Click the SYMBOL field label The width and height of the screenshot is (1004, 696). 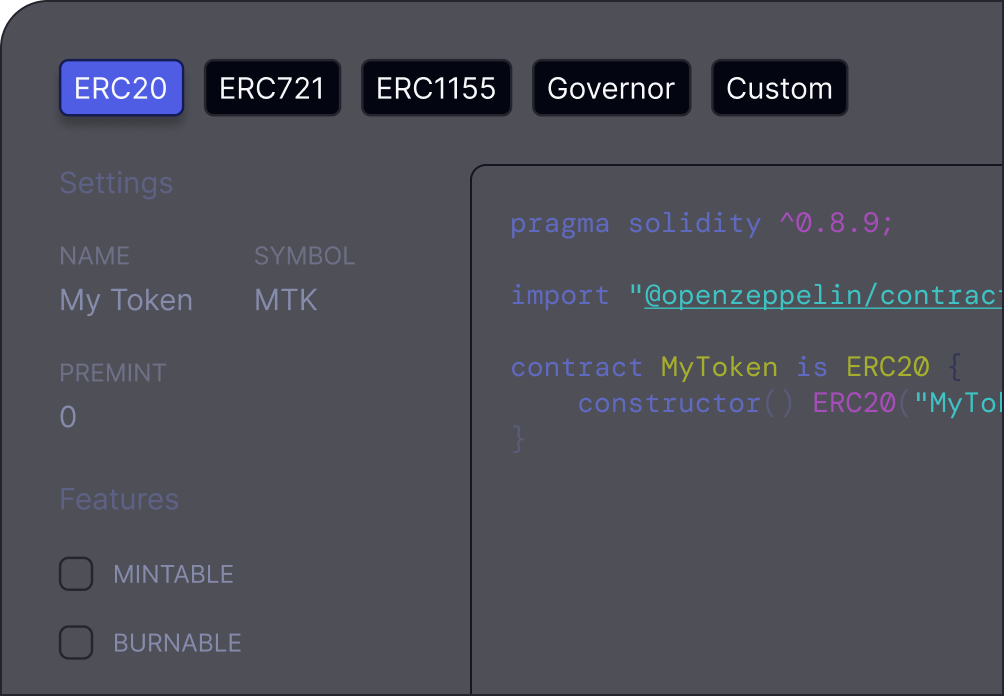(x=304, y=256)
